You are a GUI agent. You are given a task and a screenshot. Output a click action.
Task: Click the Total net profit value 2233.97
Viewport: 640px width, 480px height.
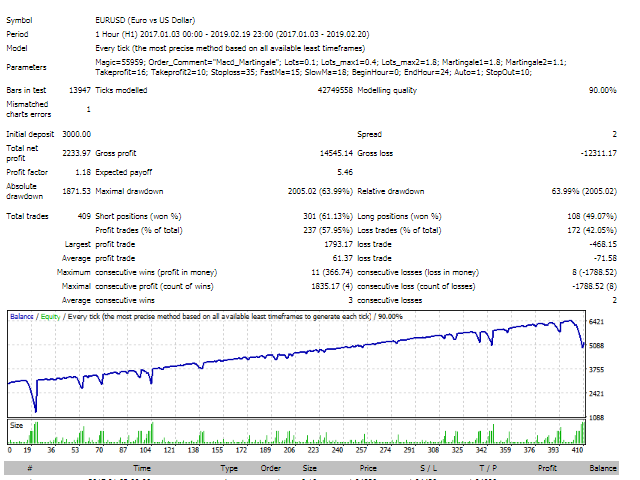click(x=76, y=153)
